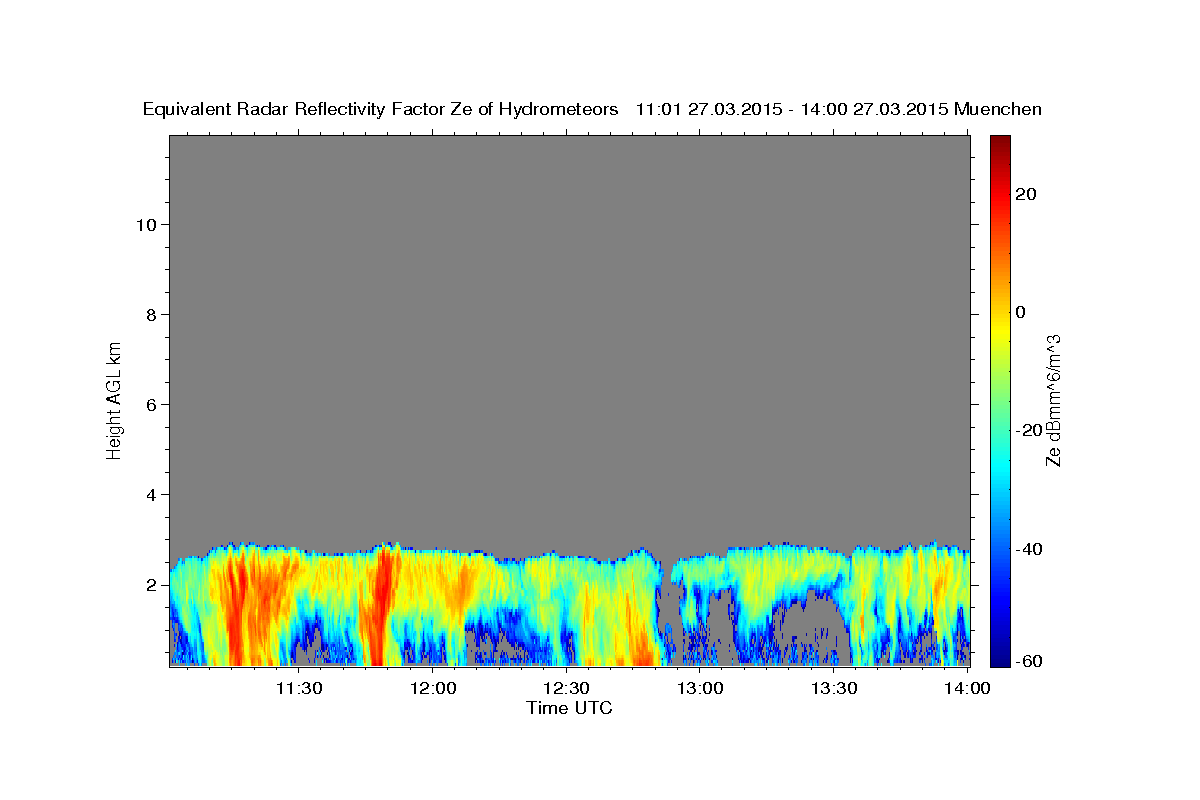Click the height tick label '4'

[x=150, y=494]
